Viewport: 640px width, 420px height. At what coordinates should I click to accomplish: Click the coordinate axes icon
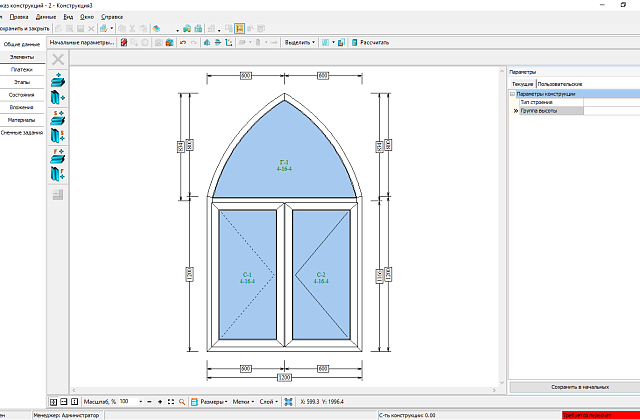coord(229,42)
